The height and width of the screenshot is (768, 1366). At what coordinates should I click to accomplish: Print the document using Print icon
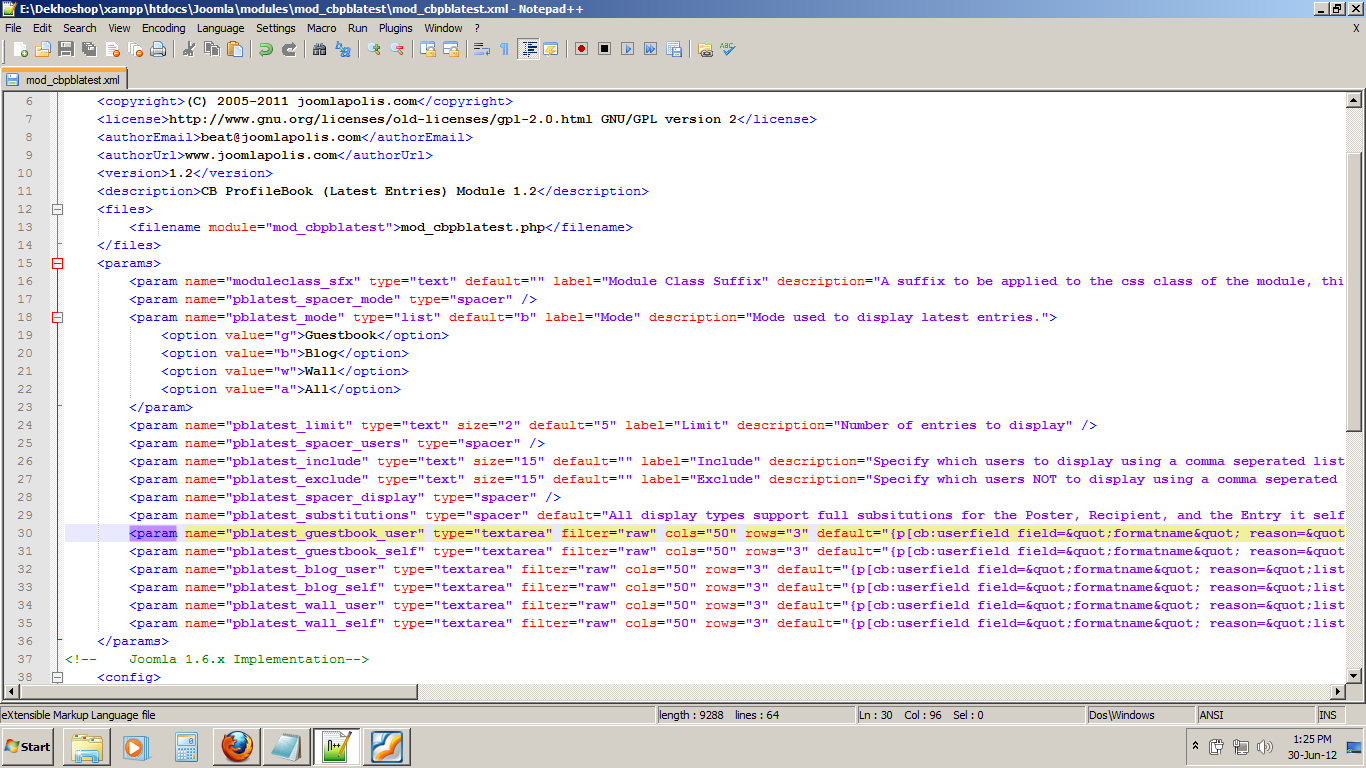tap(158, 49)
